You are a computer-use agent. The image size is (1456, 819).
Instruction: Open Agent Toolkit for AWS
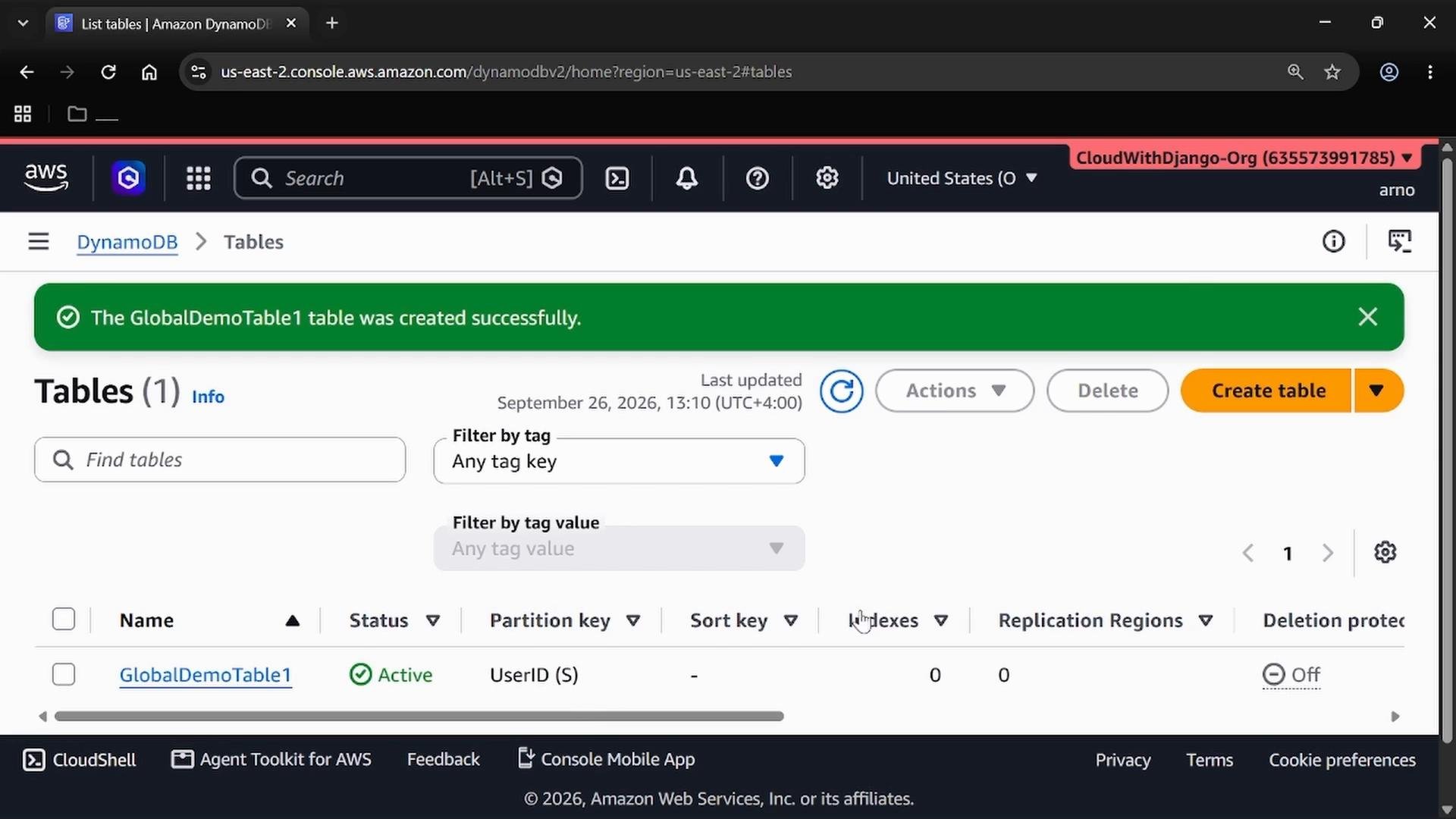pyautogui.click(x=271, y=760)
